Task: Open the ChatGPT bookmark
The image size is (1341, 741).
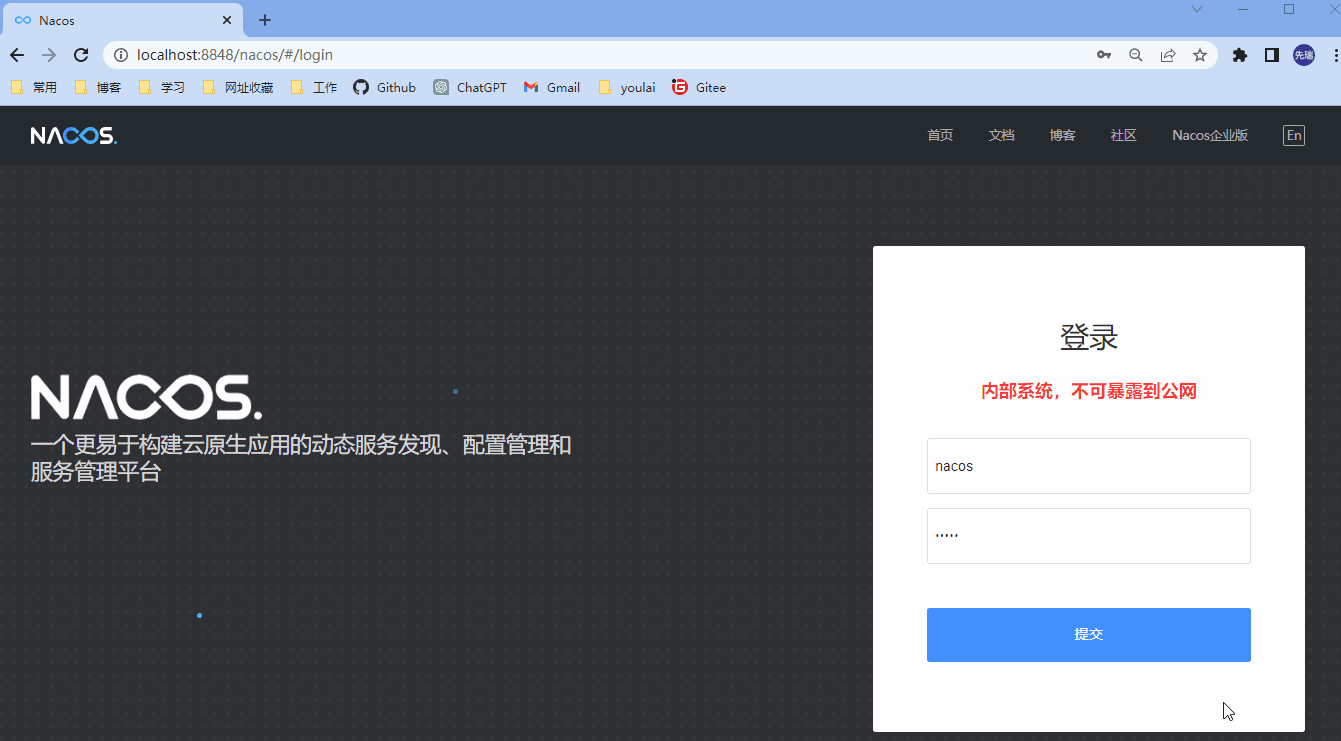Action: click(x=470, y=87)
